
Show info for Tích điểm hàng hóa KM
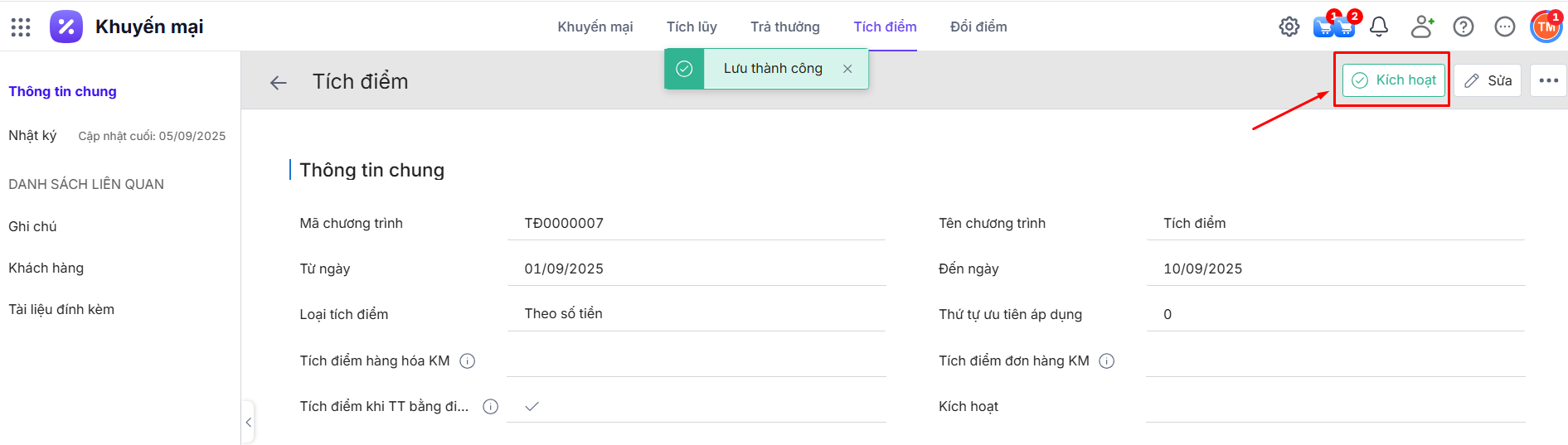click(x=468, y=360)
